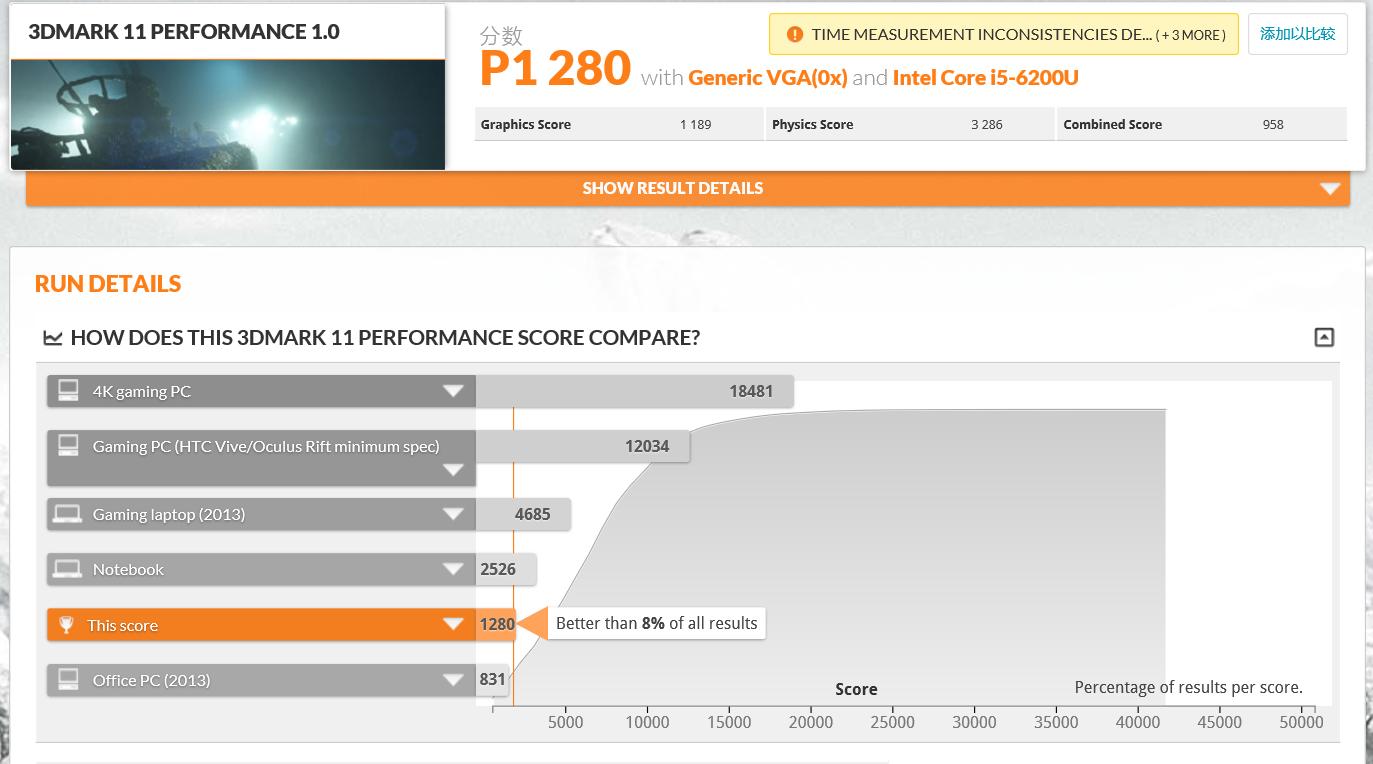Click the trophy icon on This score row

[x=66, y=625]
